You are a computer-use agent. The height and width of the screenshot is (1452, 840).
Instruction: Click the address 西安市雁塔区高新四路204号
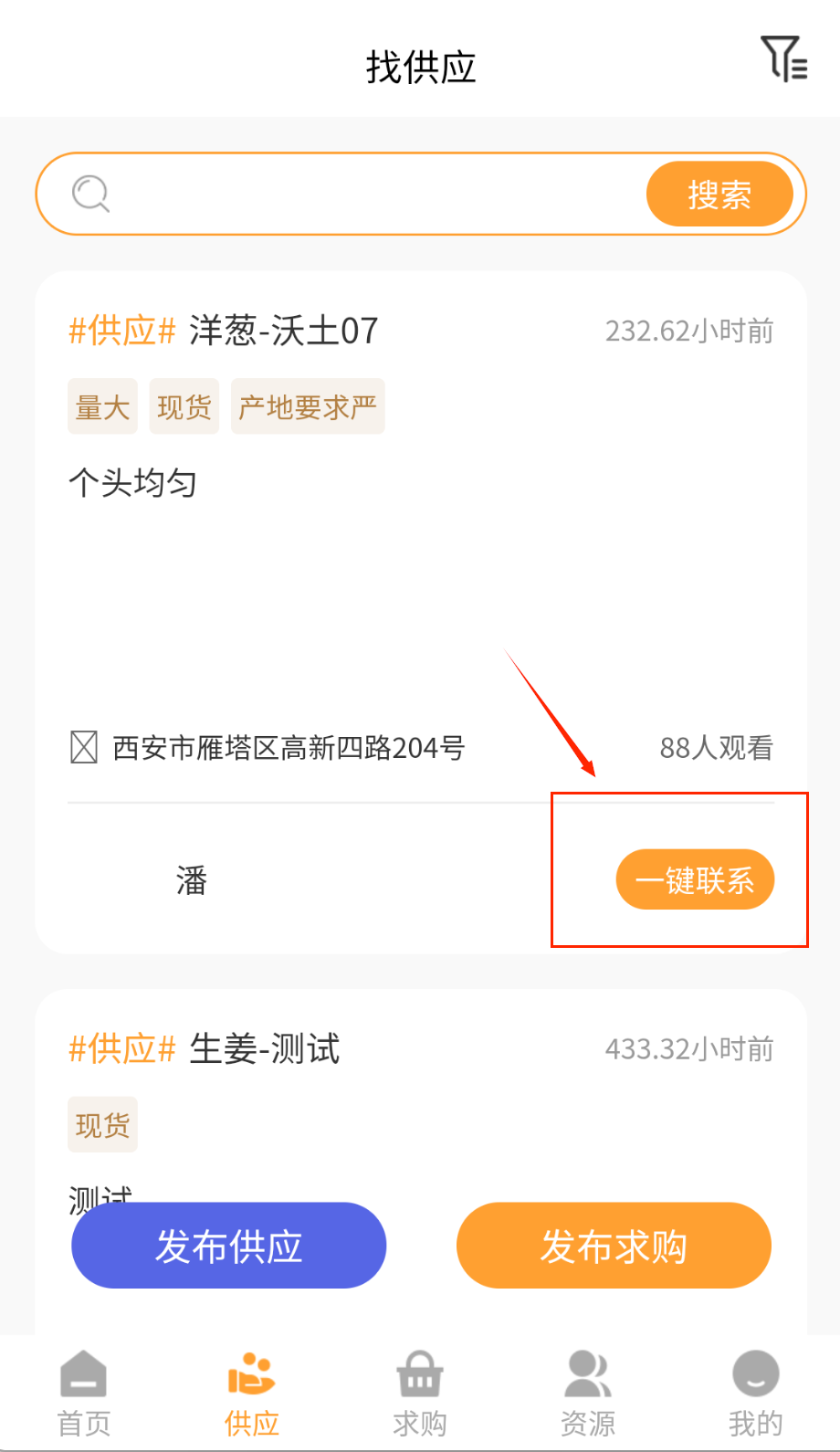click(289, 748)
